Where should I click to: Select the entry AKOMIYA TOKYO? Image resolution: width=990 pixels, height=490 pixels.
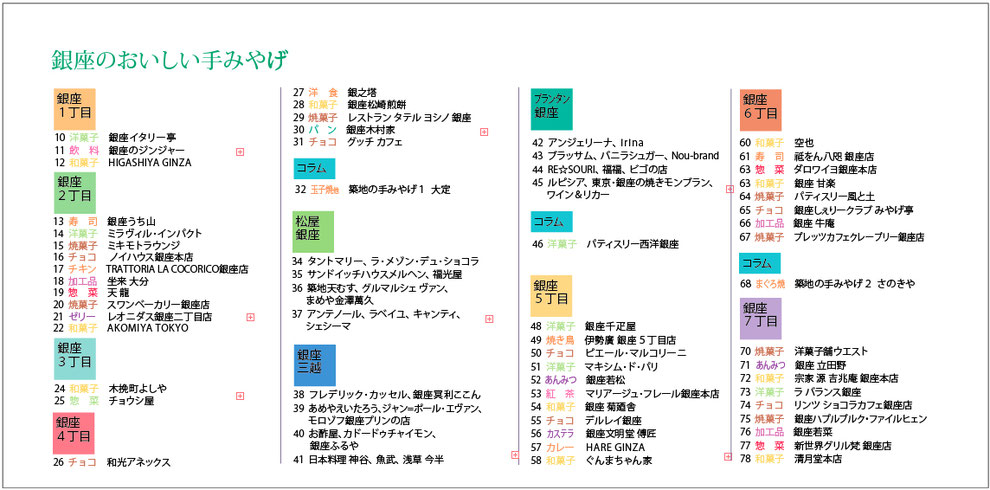point(148,328)
